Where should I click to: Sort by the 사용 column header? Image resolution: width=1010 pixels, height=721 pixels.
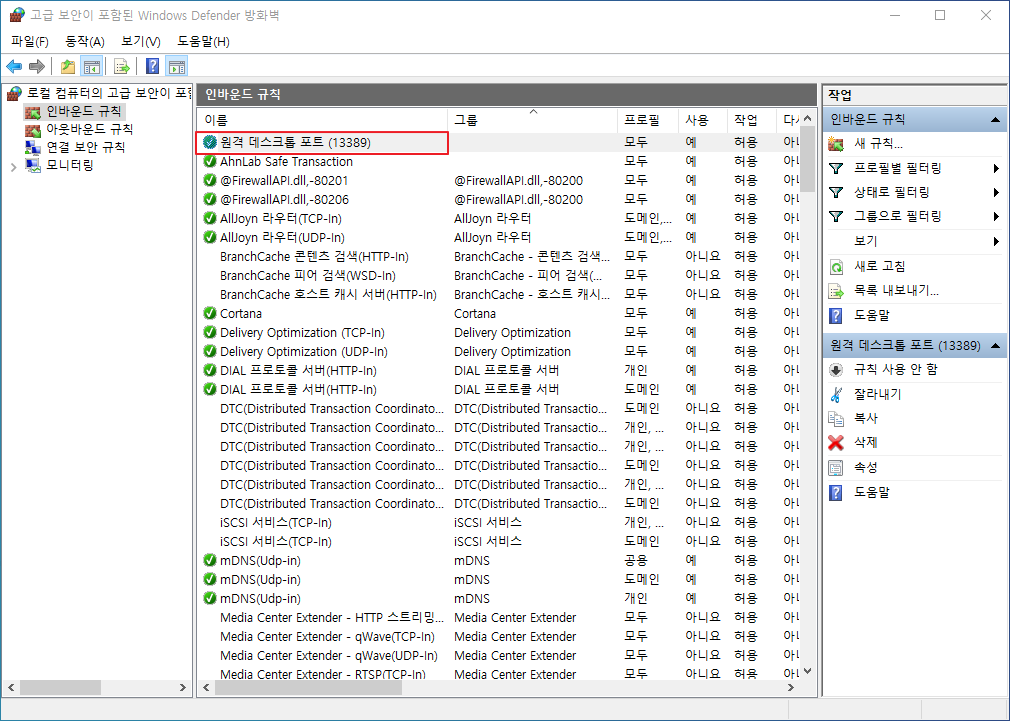pyautogui.click(x=702, y=120)
